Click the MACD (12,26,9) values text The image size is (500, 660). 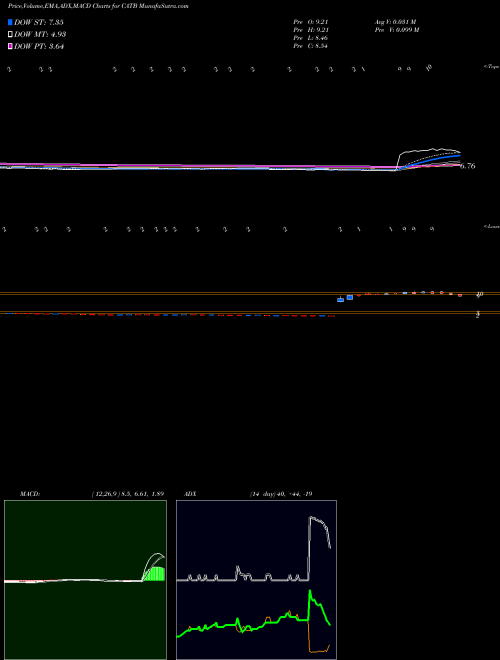[x=128, y=494]
